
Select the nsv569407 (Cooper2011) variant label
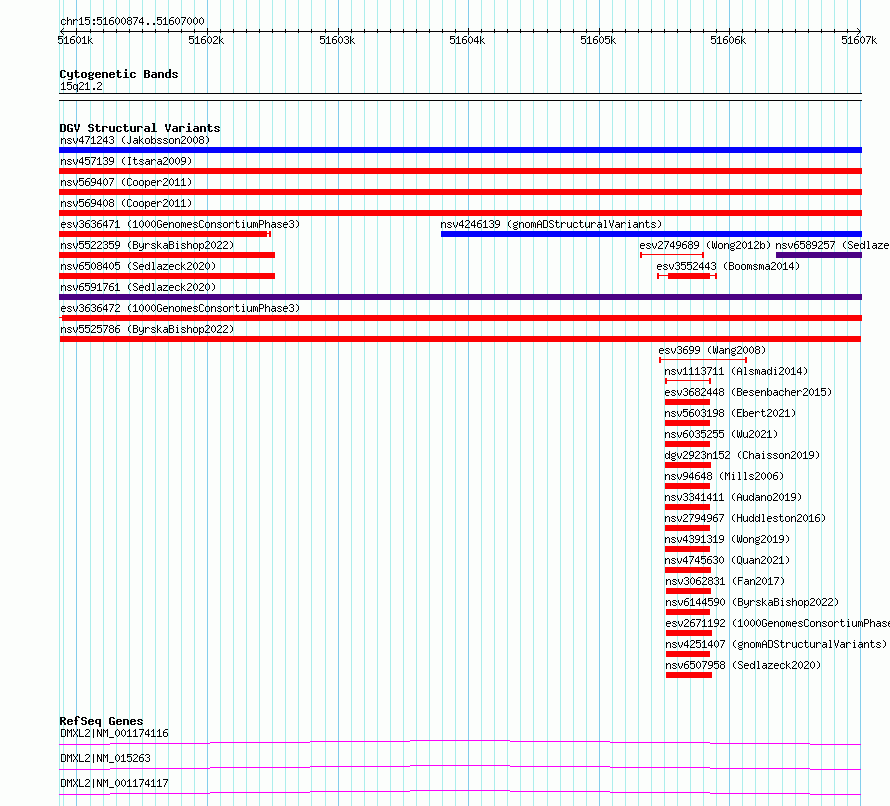click(x=126, y=182)
